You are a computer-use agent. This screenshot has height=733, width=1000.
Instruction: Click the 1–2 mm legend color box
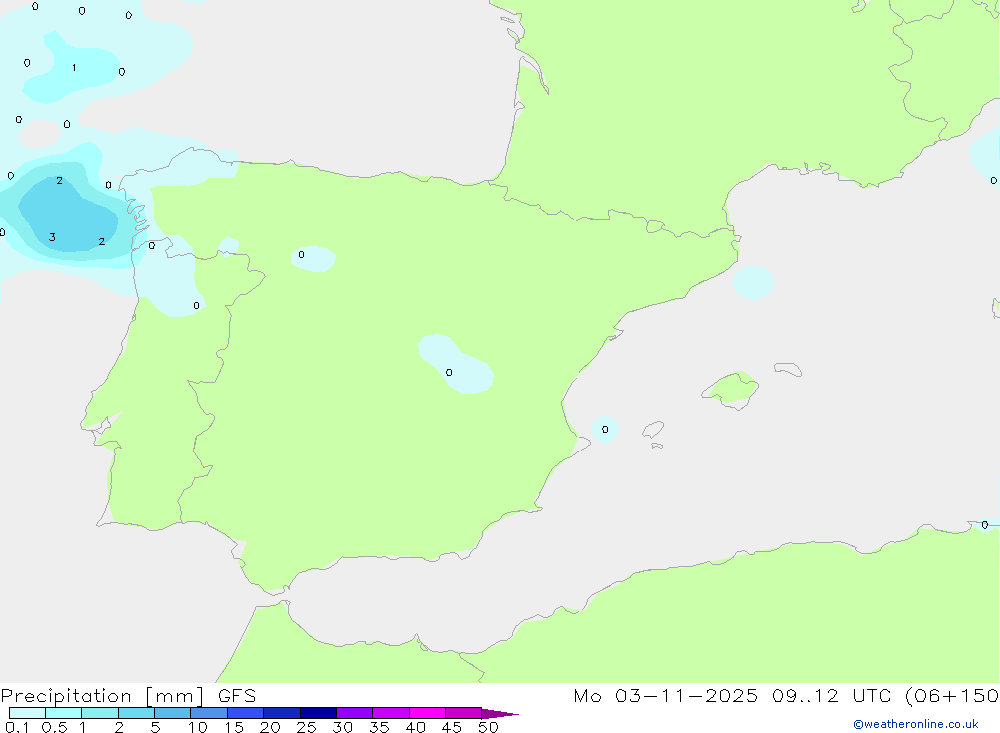click(99, 713)
